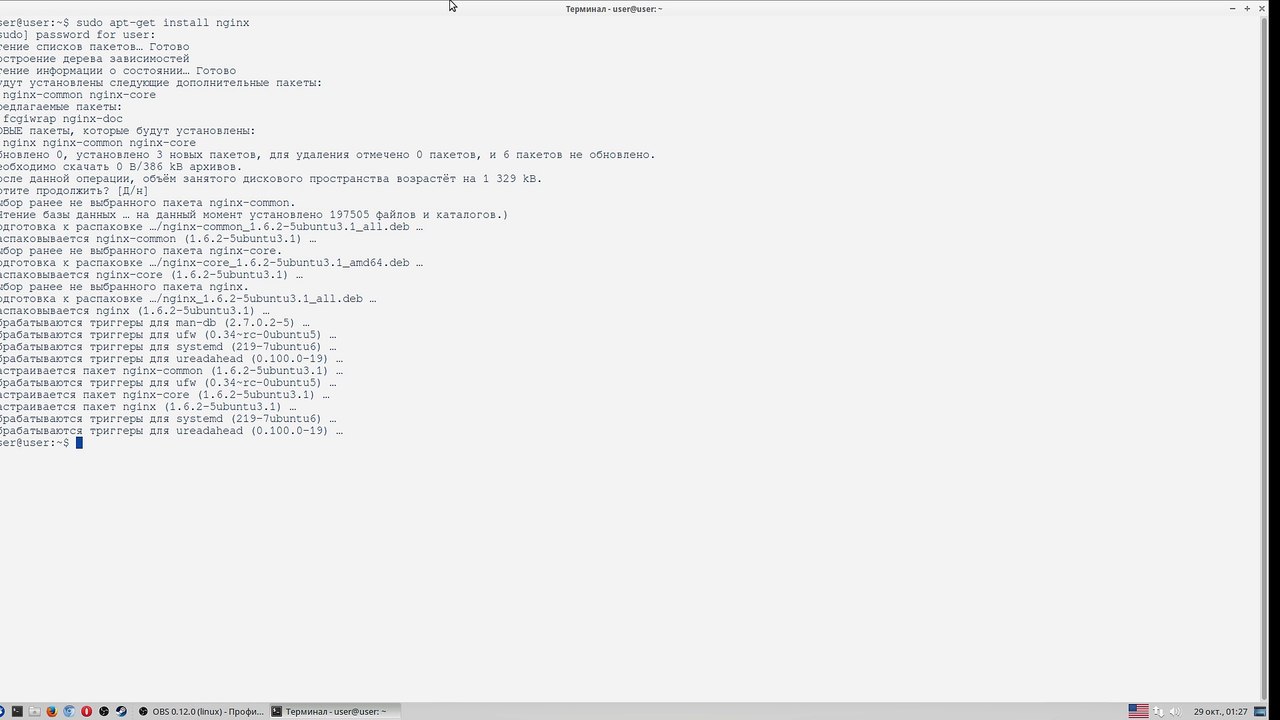The width and height of the screenshot is (1280, 720).
Task: Open the main menu icon at the taskbar edge
Action: click(x=2, y=712)
